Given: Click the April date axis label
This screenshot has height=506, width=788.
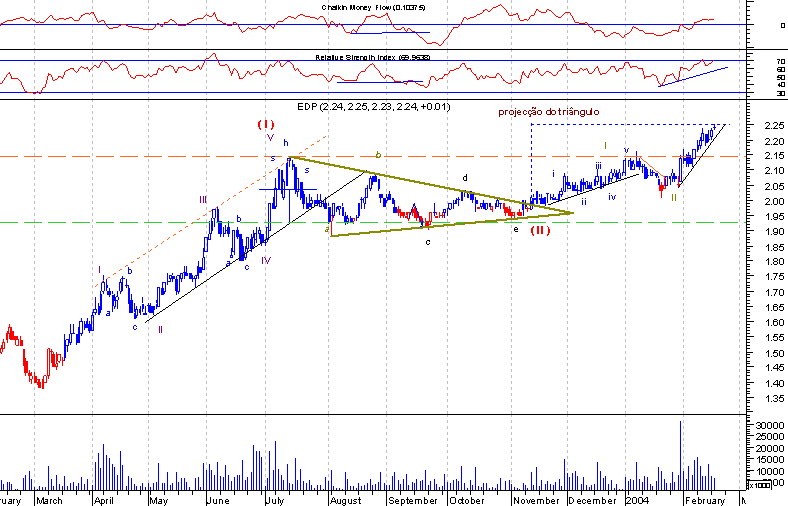Looking at the screenshot, I should (x=104, y=500).
